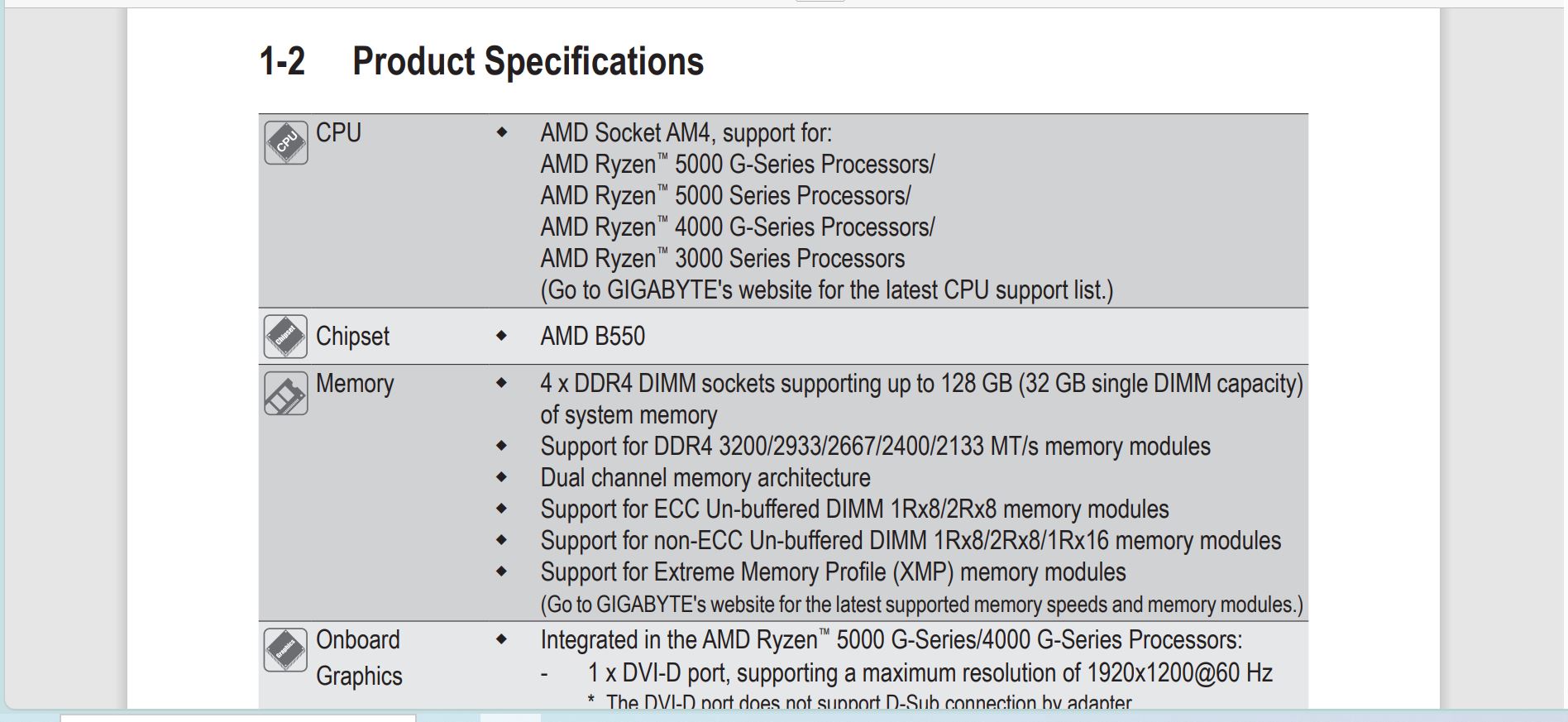Click the bullet diamond next to AMD B550
Screen dimensions: 1568x722
click(501, 336)
